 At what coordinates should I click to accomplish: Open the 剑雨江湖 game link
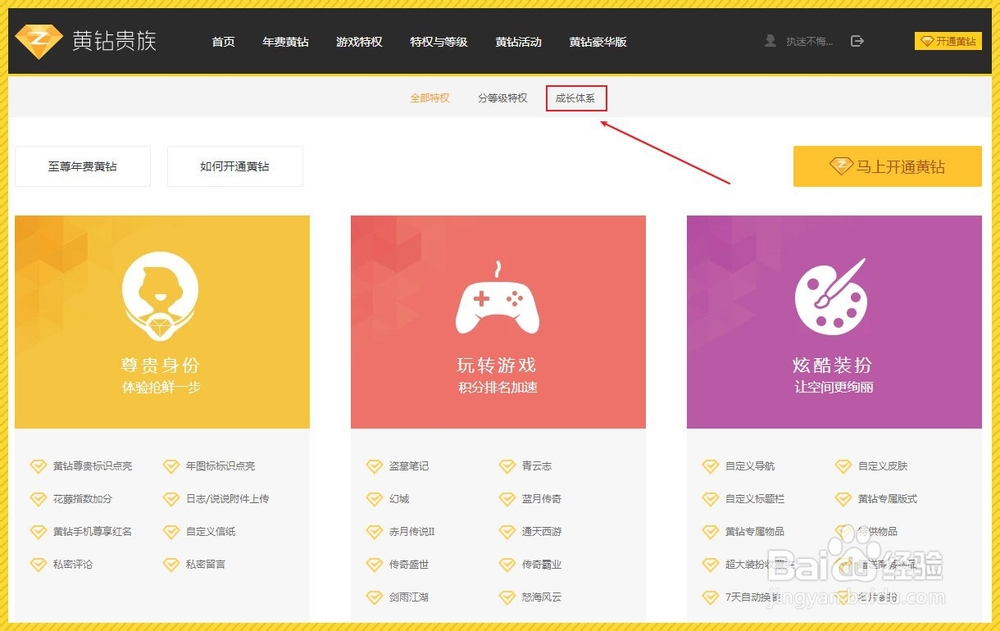pyautogui.click(x=409, y=597)
